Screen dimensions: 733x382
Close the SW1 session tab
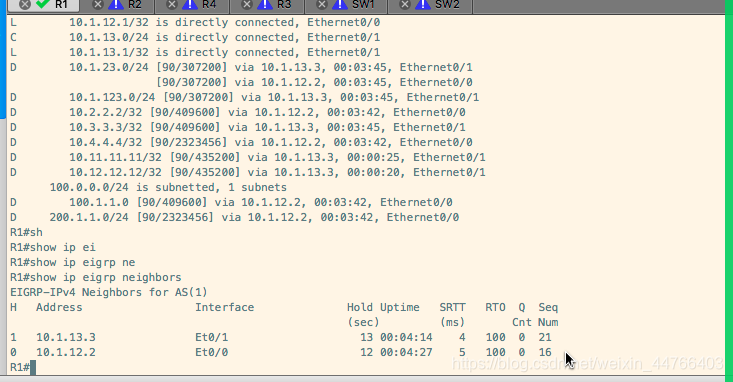tap(322, 5)
